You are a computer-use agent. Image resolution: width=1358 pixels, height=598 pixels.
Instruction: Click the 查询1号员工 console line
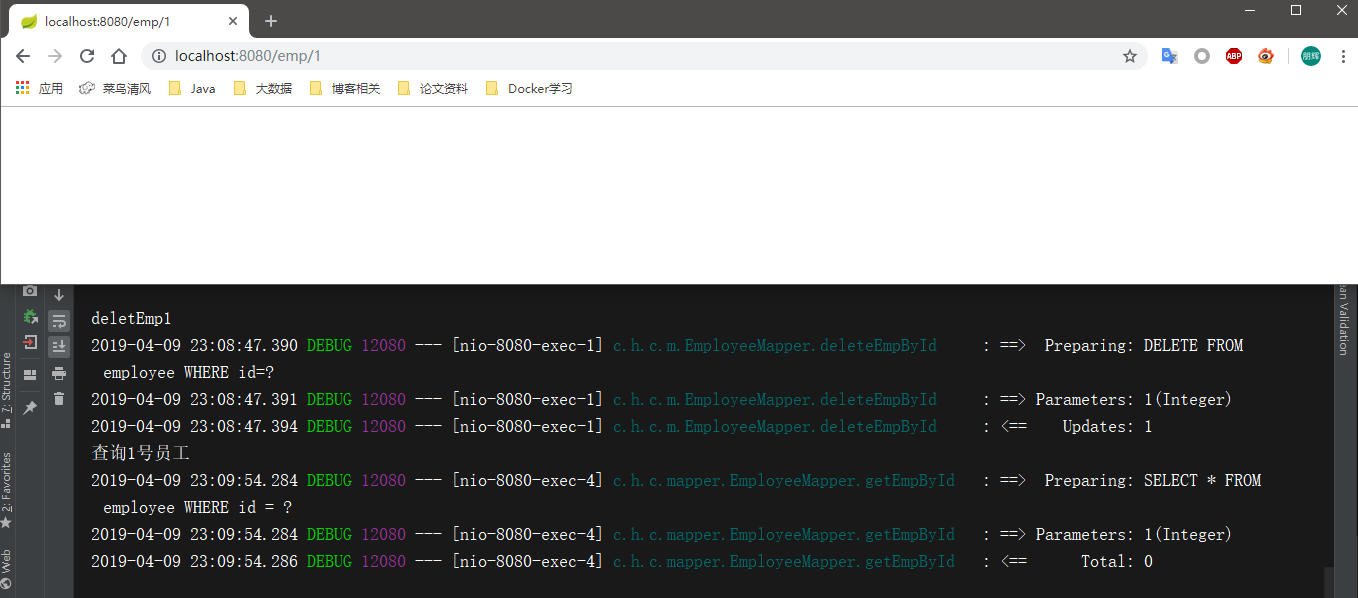click(x=140, y=453)
